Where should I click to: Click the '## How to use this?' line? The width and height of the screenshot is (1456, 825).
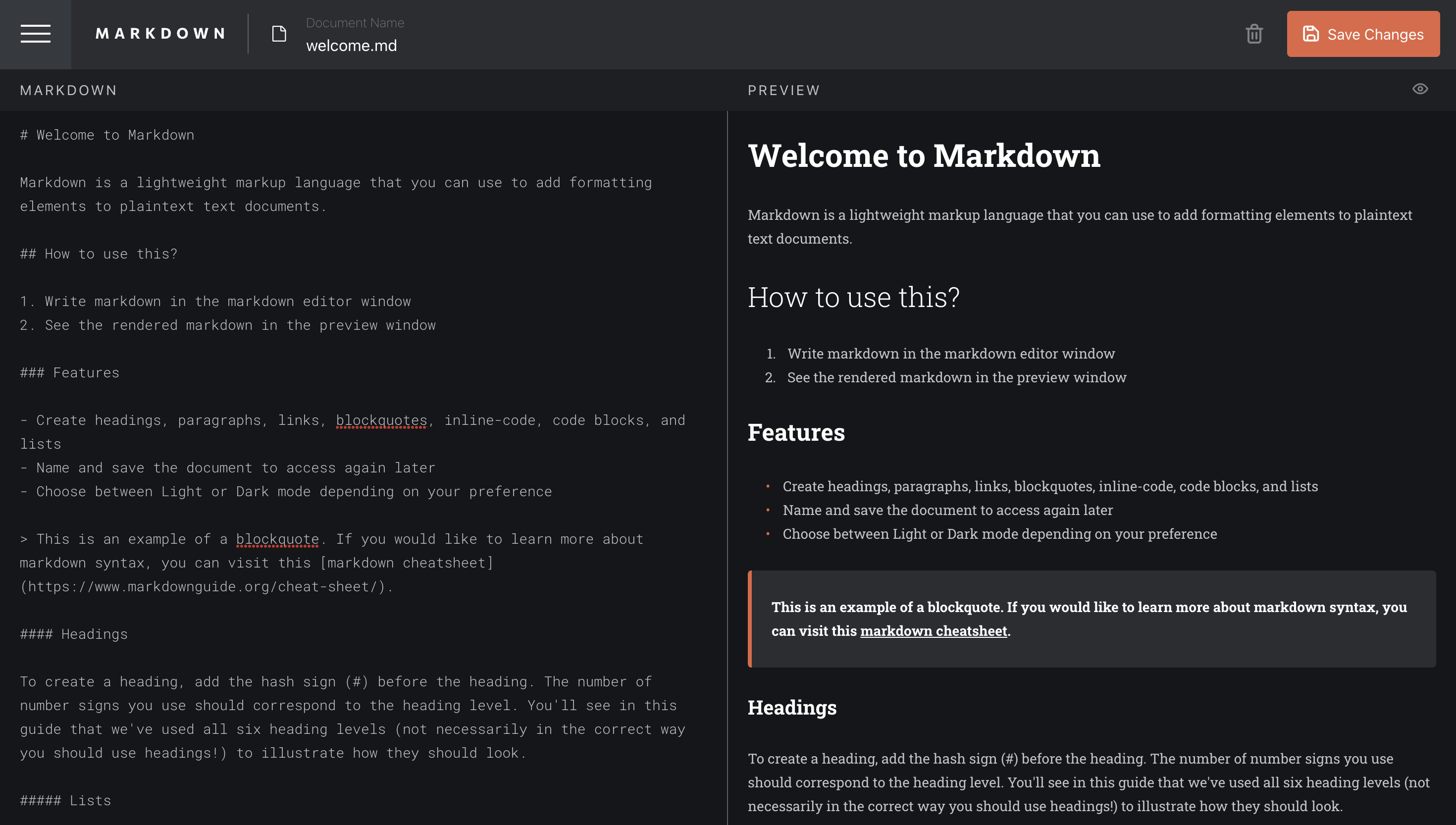point(99,255)
